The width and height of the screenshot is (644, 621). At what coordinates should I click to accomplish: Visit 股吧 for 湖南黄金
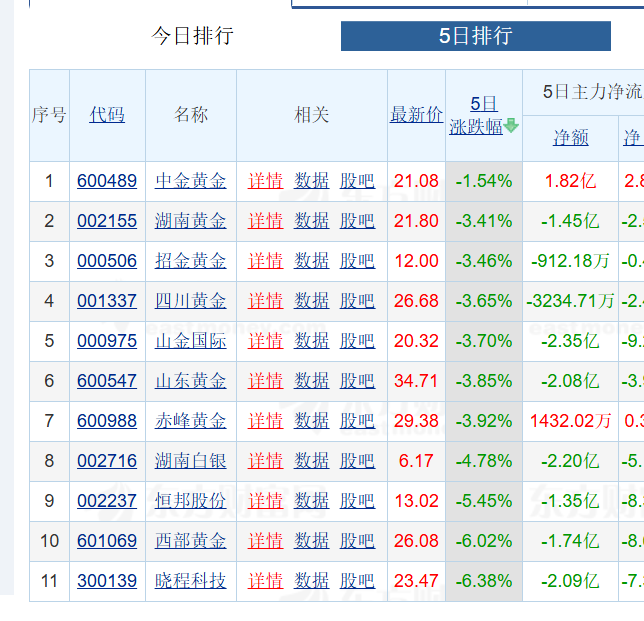point(357,221)
